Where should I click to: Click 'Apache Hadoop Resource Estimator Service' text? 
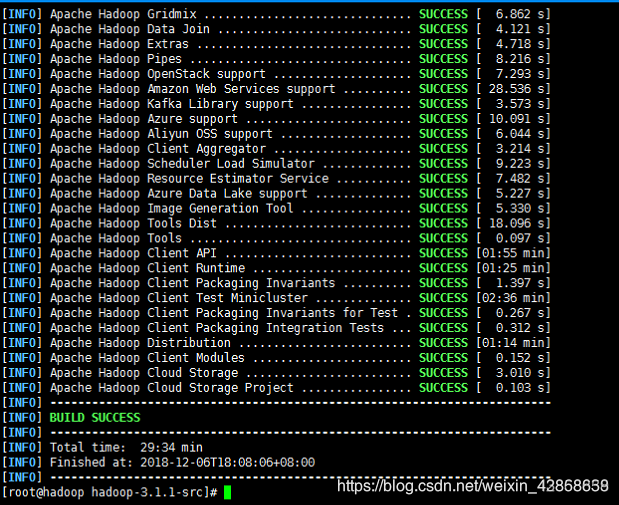[189, 179]
